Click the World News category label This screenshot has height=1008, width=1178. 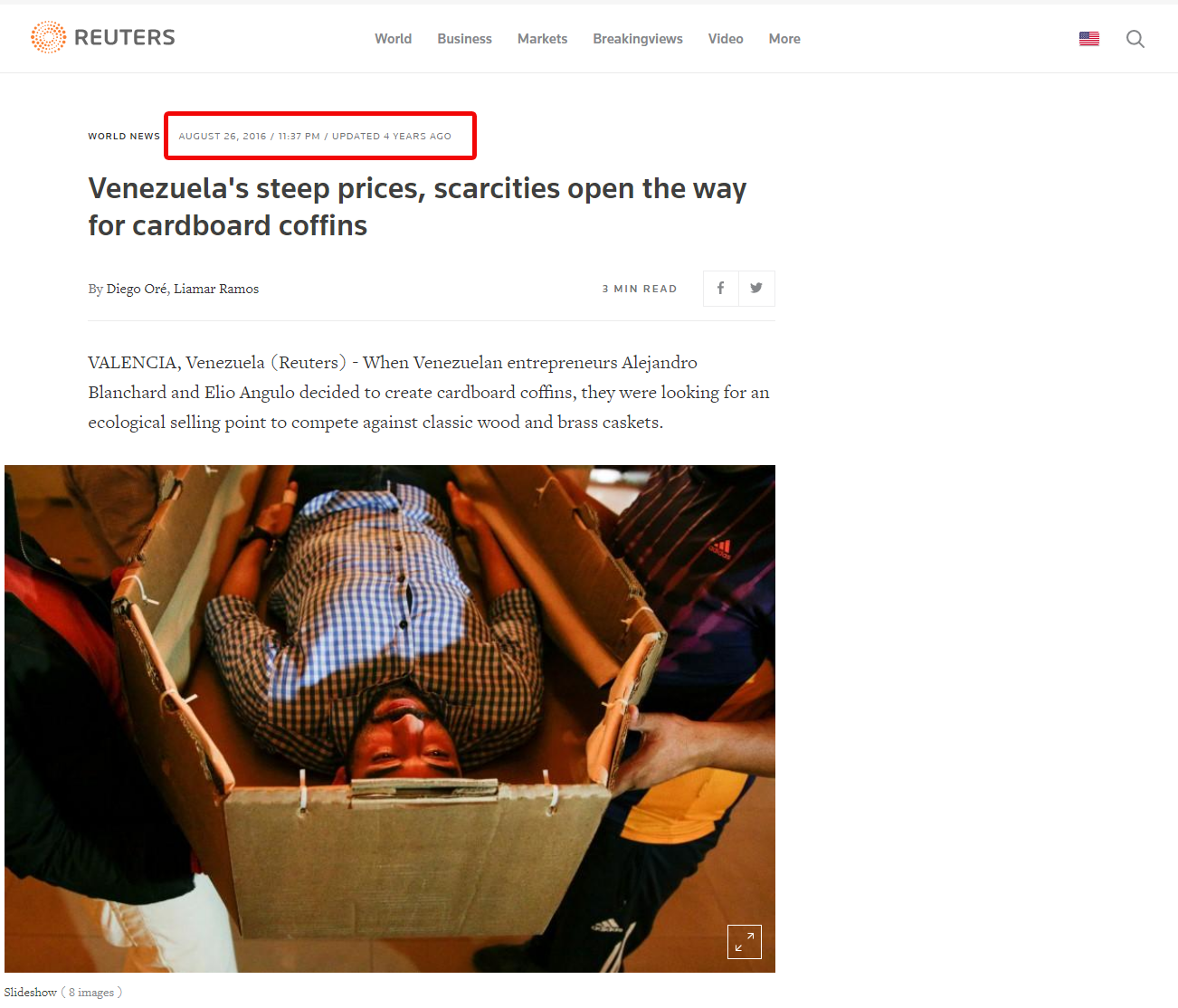click(124, 137)
